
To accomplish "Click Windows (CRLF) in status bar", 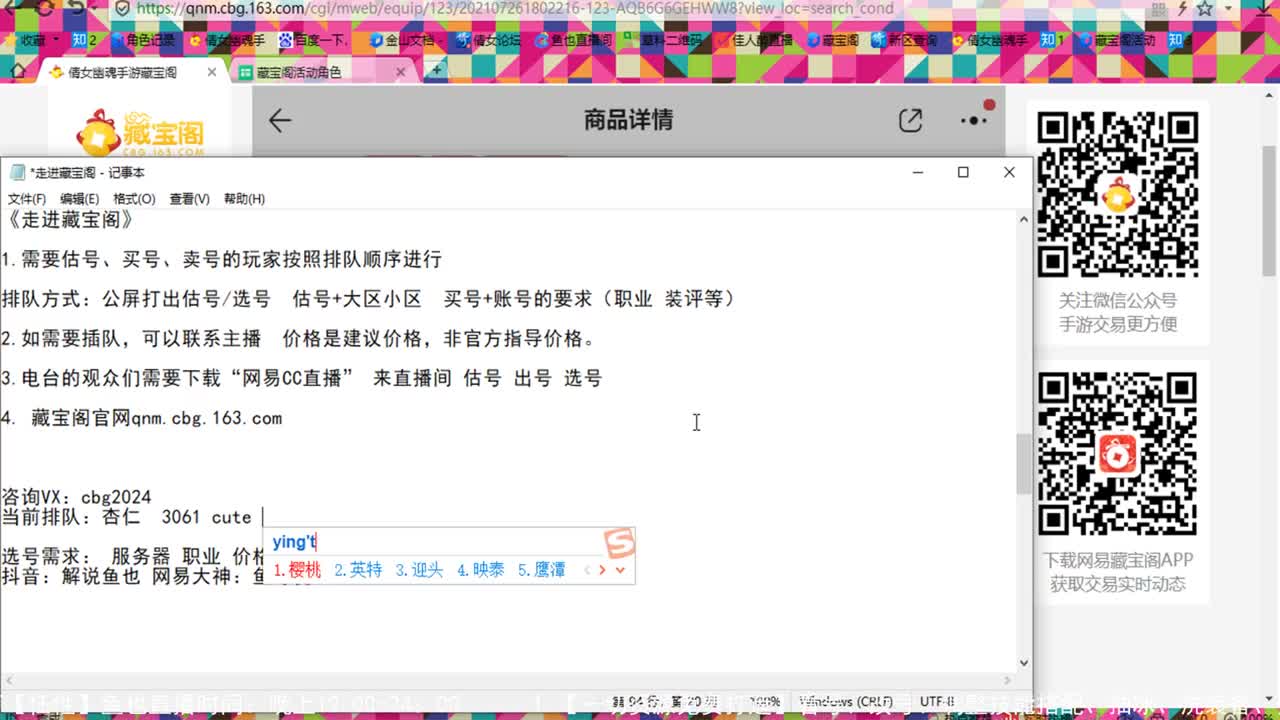I will click(x=848, y=702).
